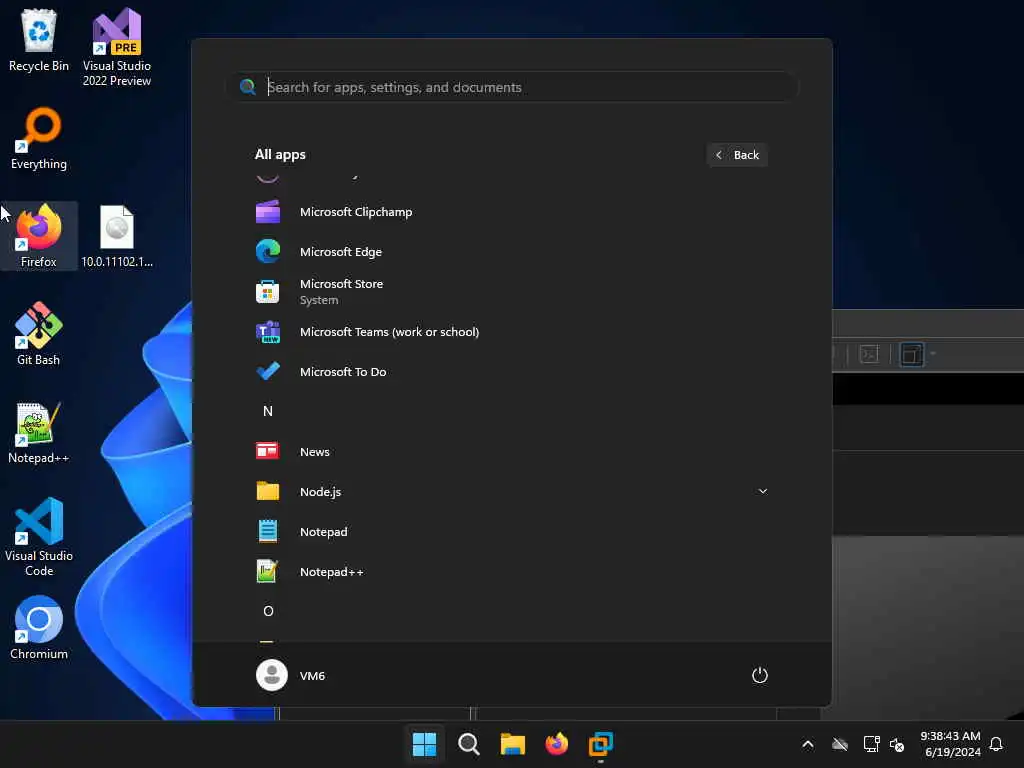Open Notepad from the apps list

tap(511, 532)
